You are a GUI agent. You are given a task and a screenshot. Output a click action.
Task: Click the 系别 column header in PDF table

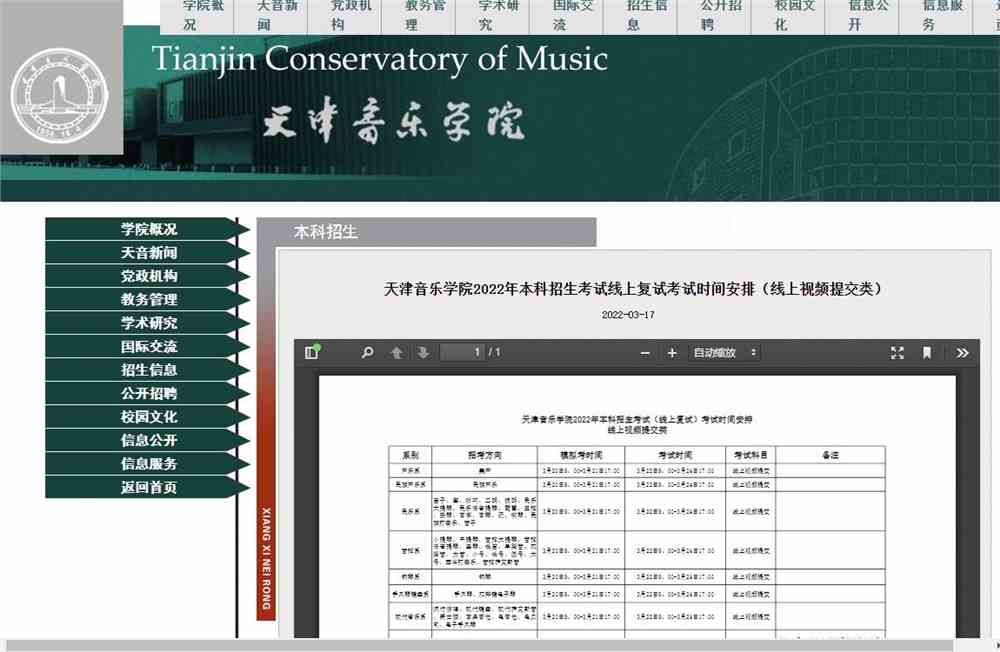pyautogui.click(x=410, y=455)
